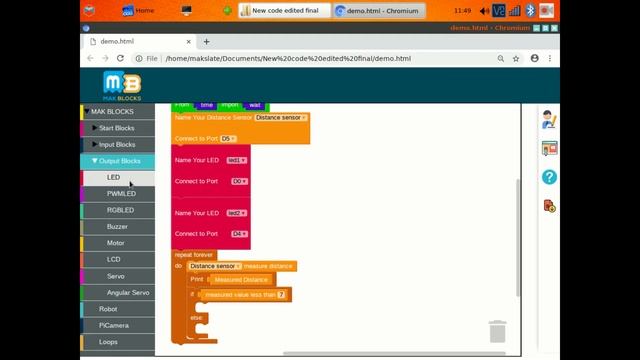
Task: Select the repeat forever block
Action: point(193,255)
